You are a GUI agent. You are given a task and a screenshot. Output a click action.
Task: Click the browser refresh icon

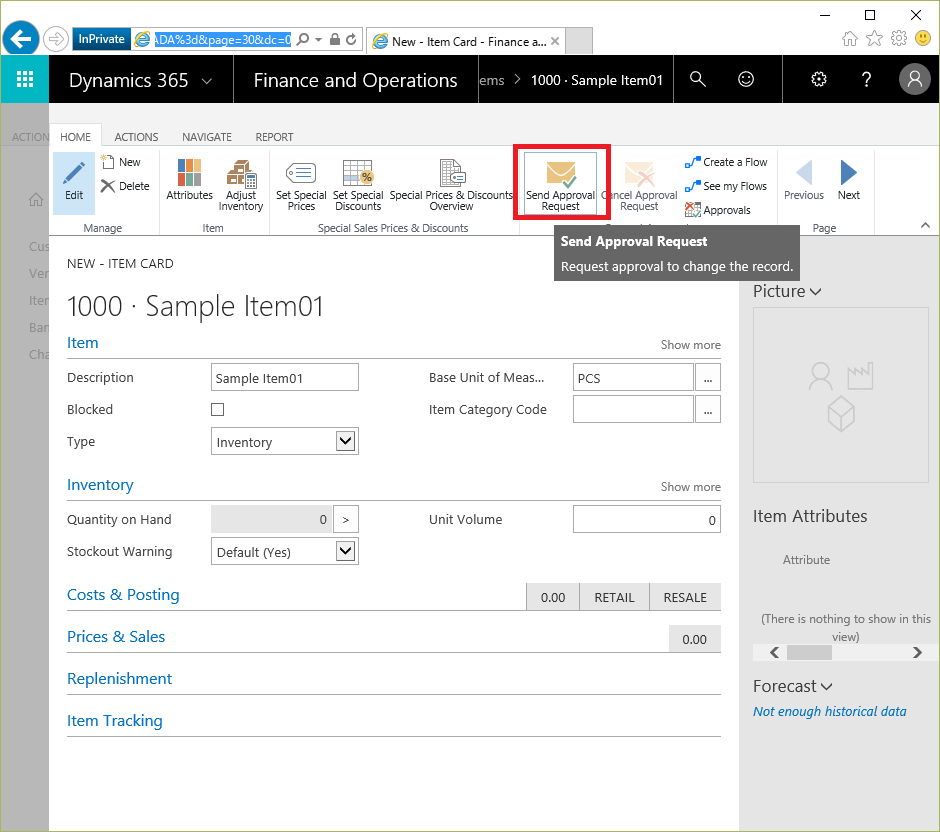pos(351,40)
